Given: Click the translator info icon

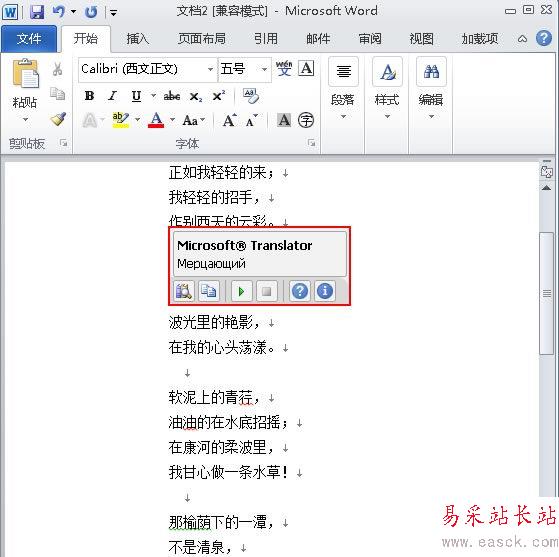Looking at the screenshot, I should [x=325, y=291].
